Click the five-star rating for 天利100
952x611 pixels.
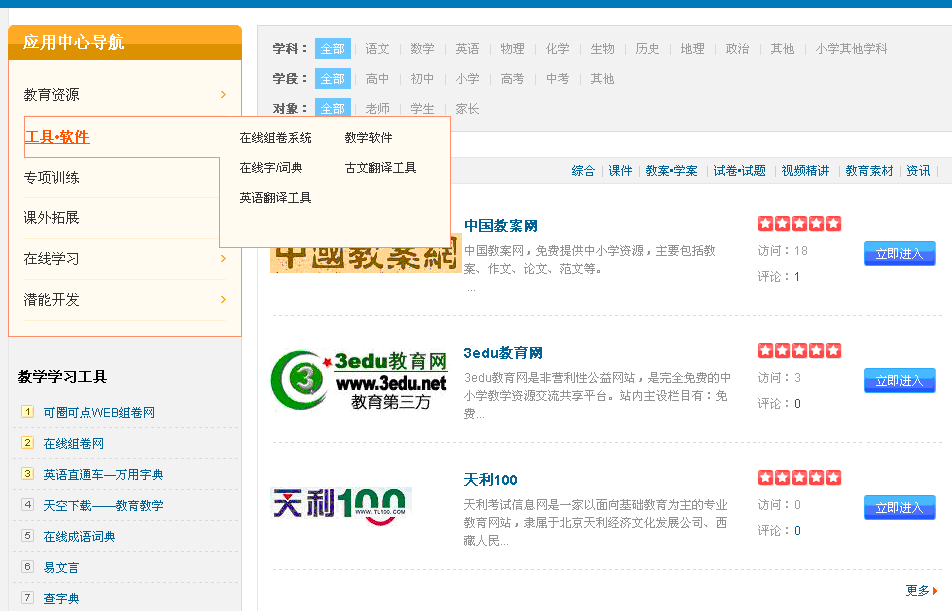799,478
